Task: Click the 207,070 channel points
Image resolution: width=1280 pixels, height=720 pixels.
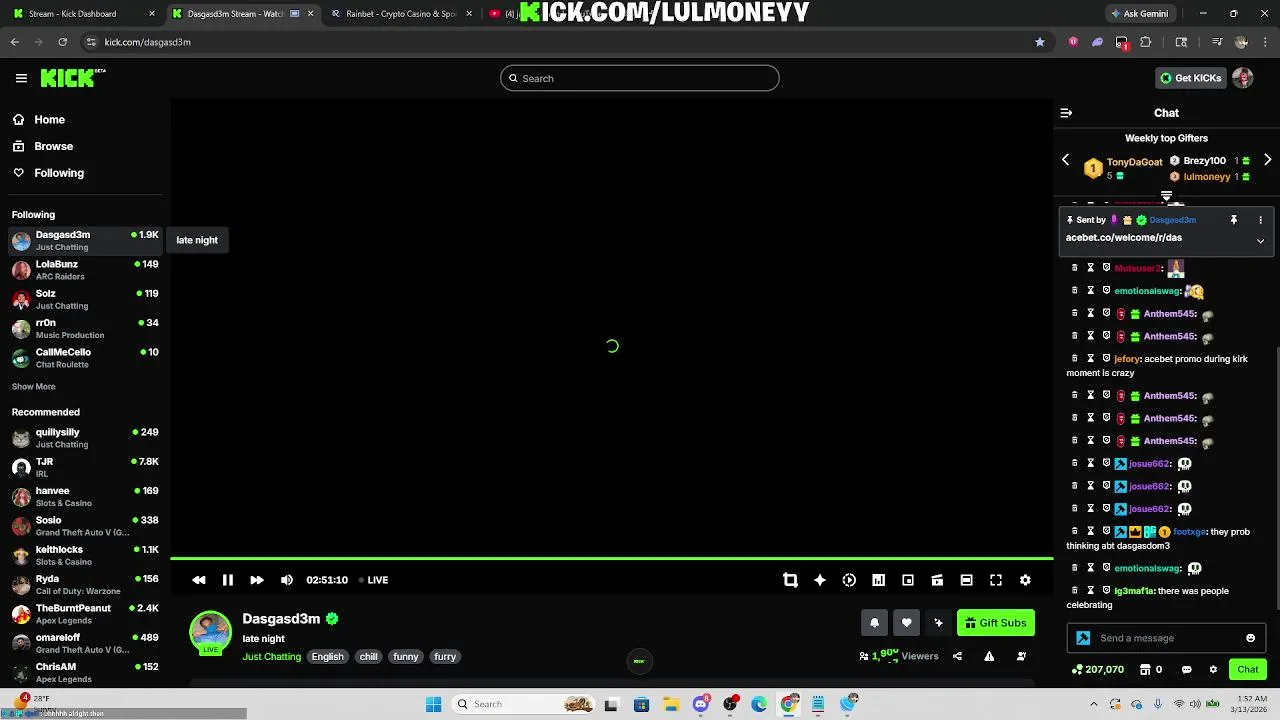Action: tap(1097, 669)
